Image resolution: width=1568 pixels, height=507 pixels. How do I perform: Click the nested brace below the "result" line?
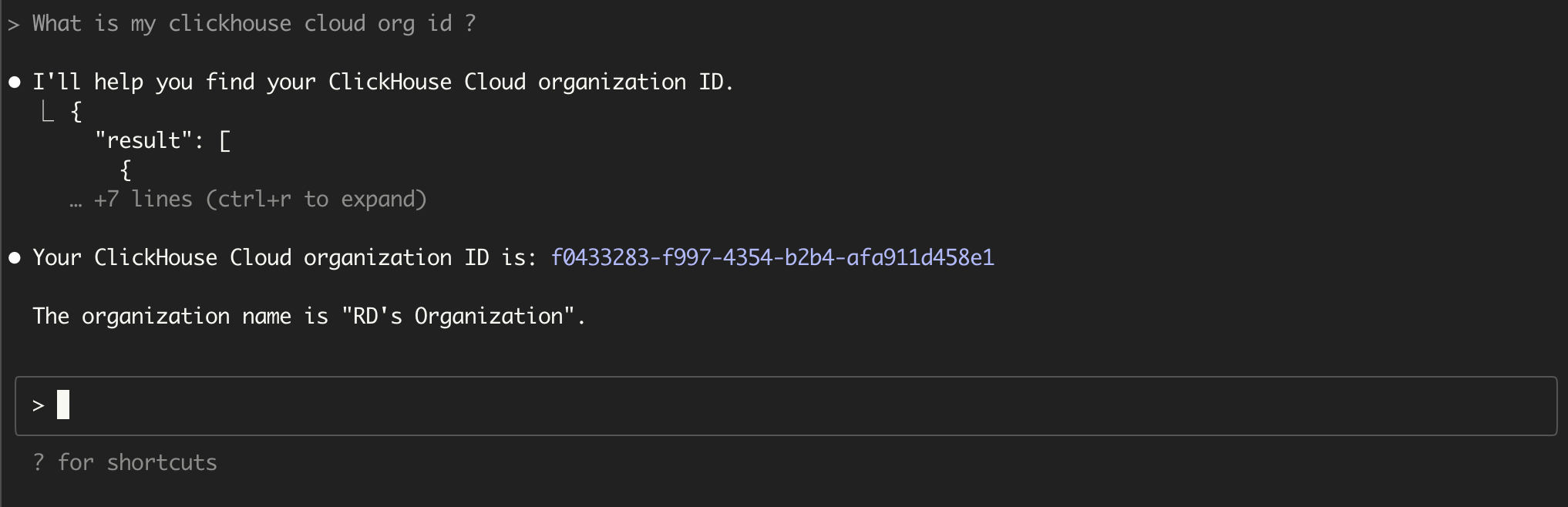[x=126, y=170]
